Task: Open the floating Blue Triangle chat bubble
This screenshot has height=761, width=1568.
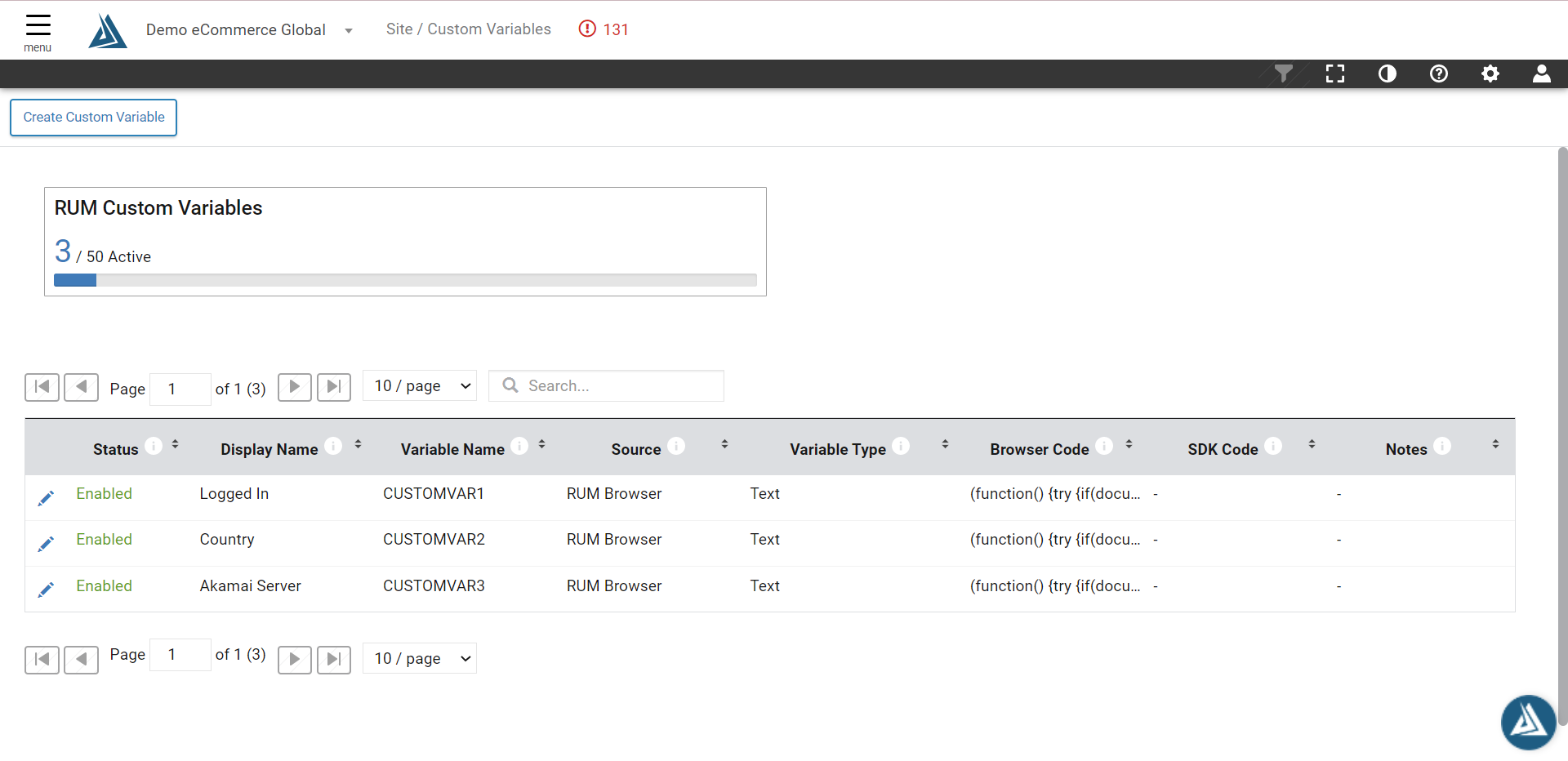Action: point(1528,722)
